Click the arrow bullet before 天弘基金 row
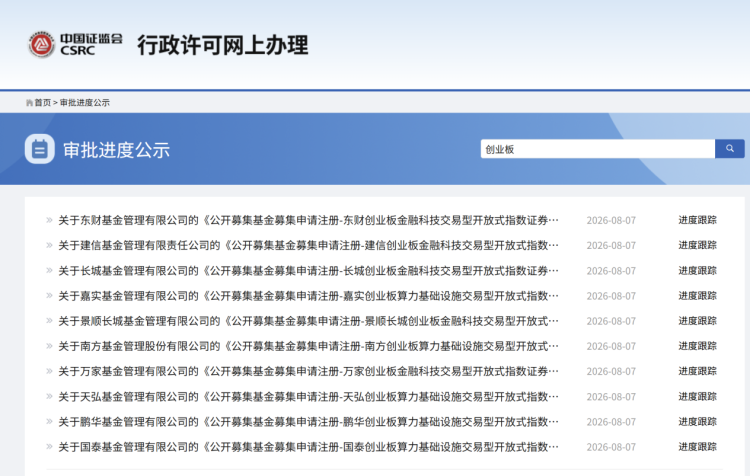Image resolution: width=750 pixels, height=476 pixels. pyautogui.click(x=49, y=397)
